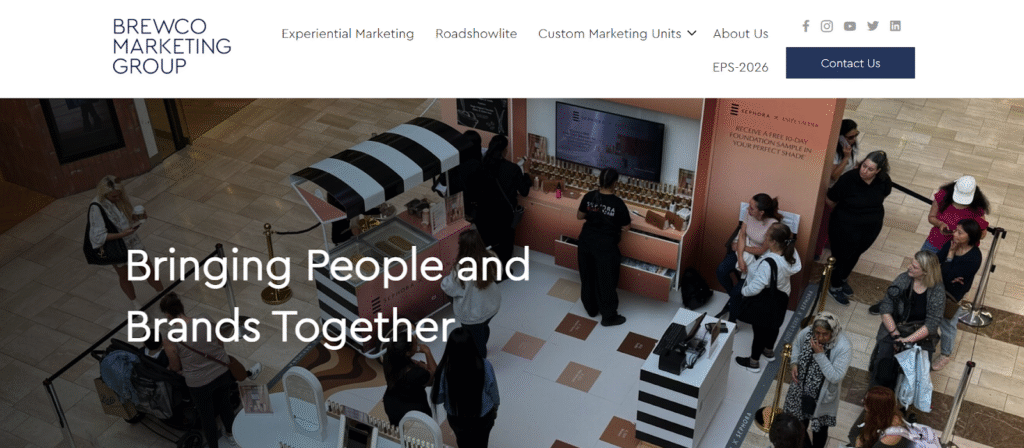The width and height of the screenshot is (1024, 448).
Task: Visit the About Us page
Action: [x=741, y=33]
